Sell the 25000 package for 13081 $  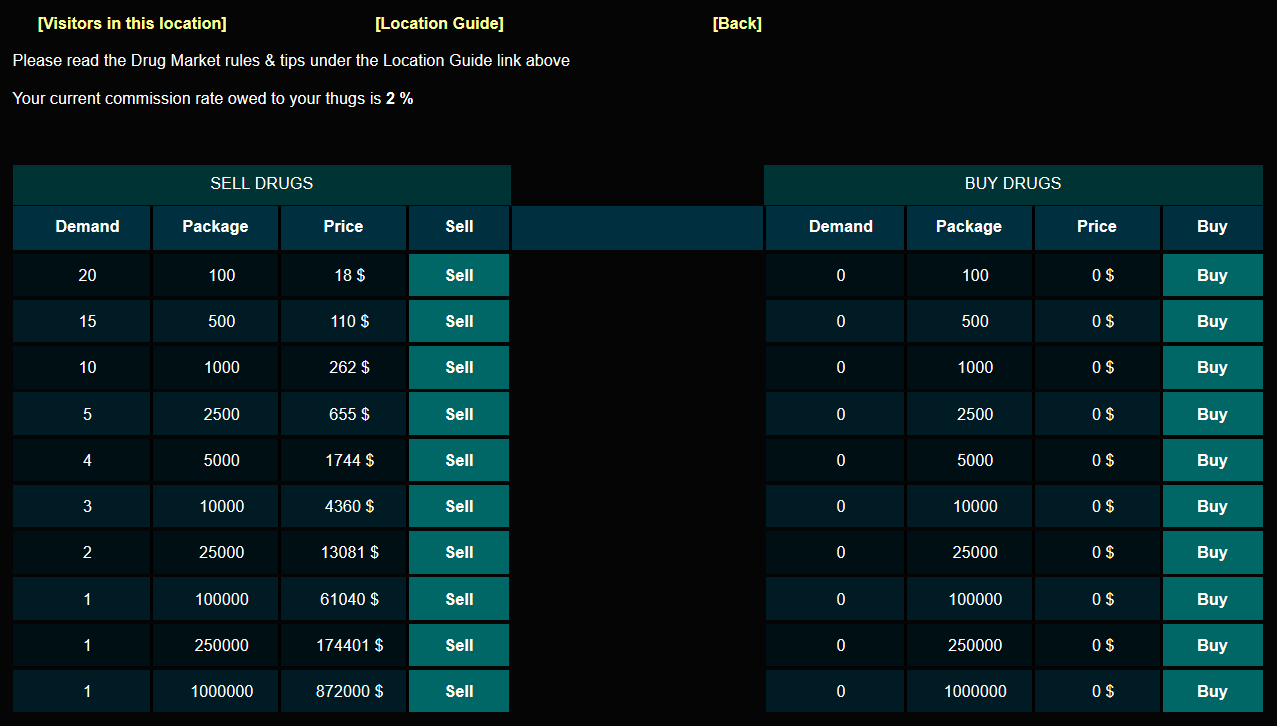click(x=459, y=552)
